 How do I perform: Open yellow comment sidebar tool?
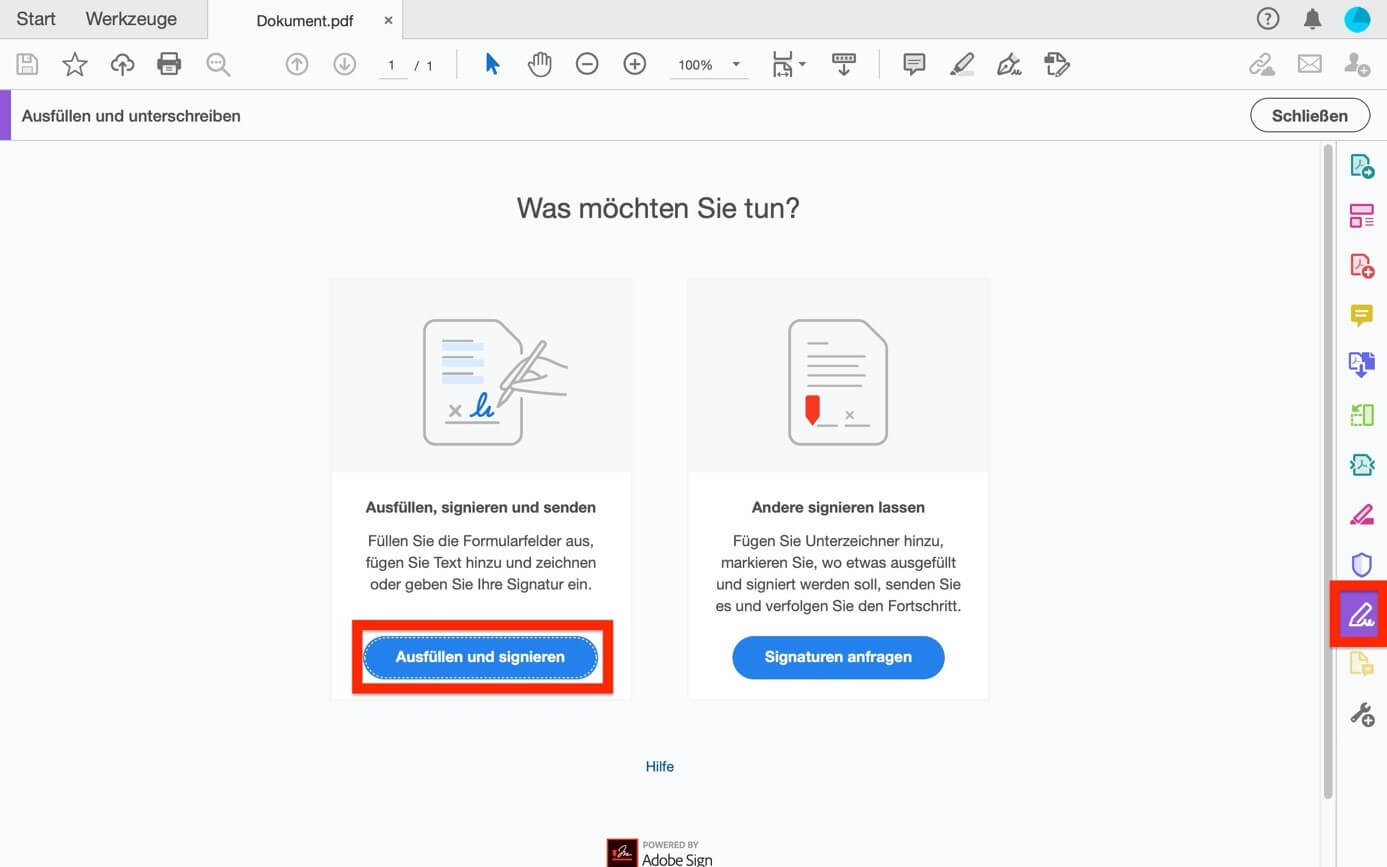click(1362, 316)
